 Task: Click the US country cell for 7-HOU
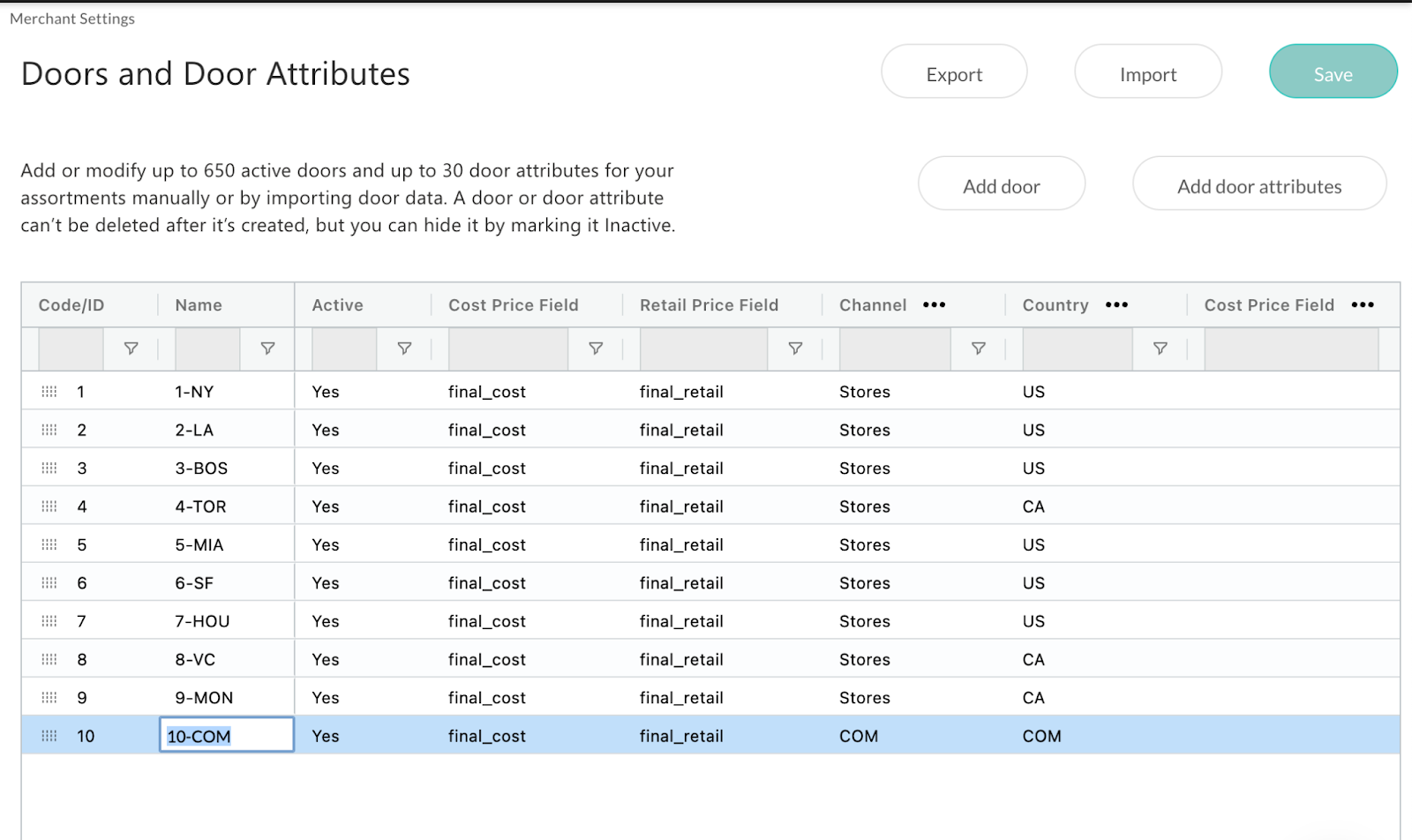pyautogui.click(x=1033, y=621)
